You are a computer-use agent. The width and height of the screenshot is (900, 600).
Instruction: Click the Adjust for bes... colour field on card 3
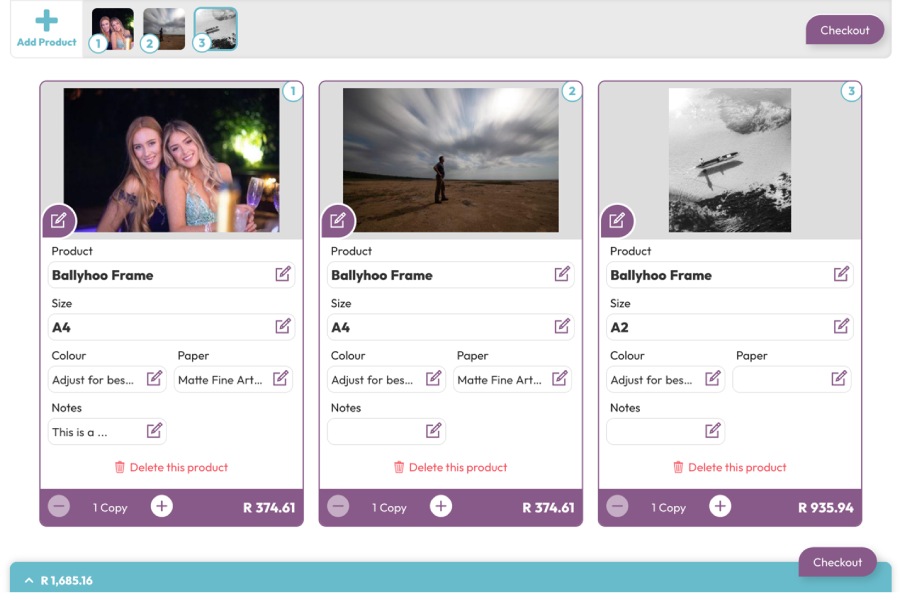(665, 379)
